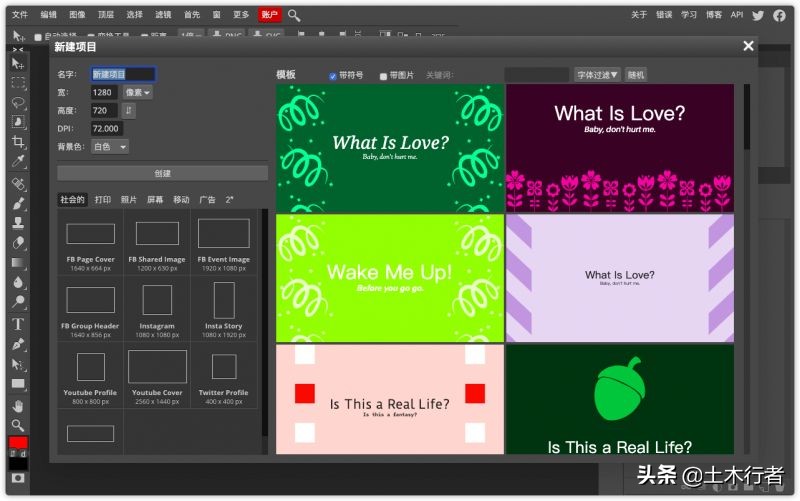Switch to the 照片 presets tab
Screen dimensions: 800x501
pyautogui.click(x=129, y=199)
